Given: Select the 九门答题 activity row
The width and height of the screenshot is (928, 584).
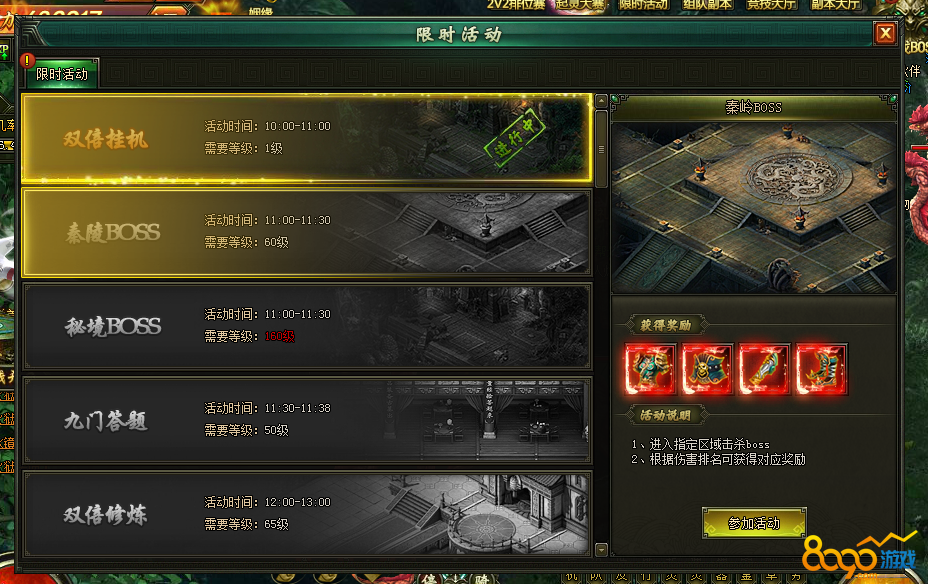Looking at the screenshot, I should (x=307, y=420).
